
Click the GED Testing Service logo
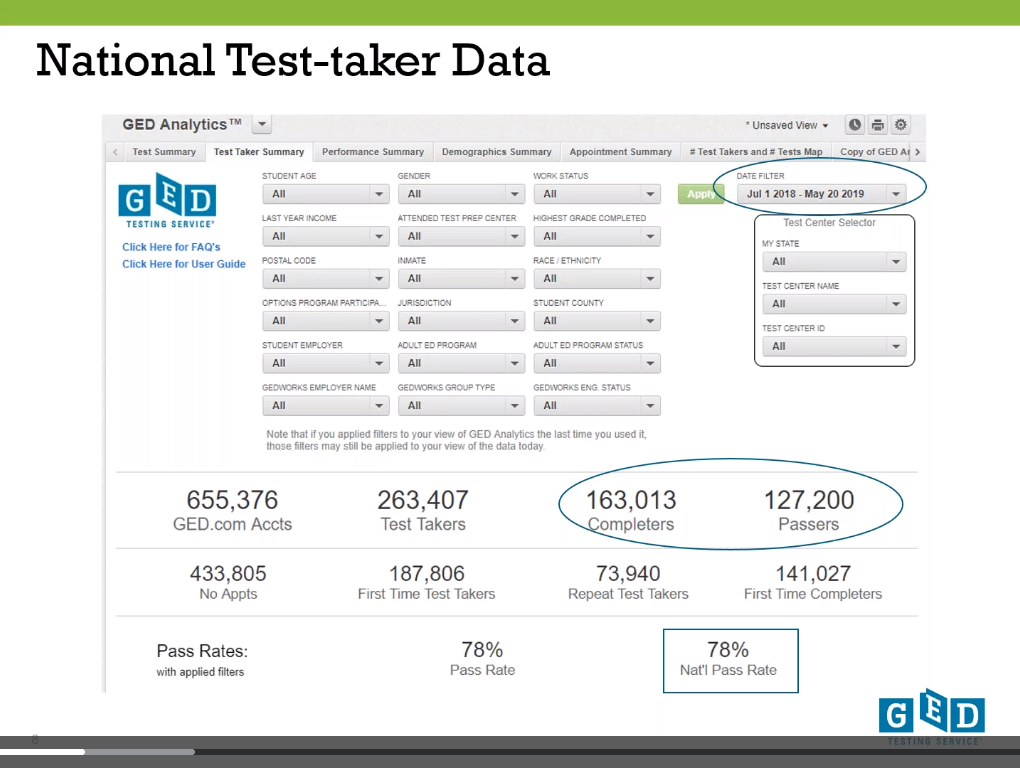[166, 203]
